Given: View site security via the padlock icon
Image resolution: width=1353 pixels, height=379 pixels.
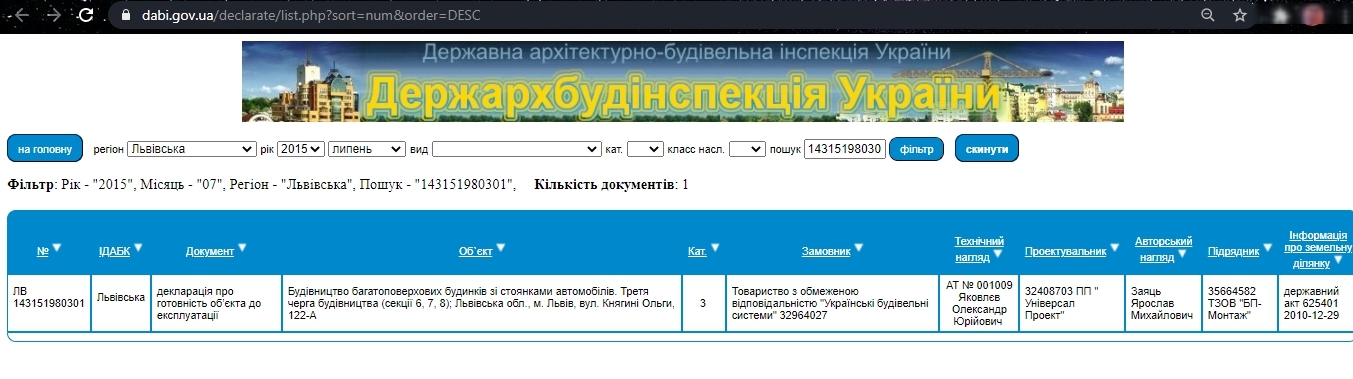Looking at the screenshot, I should tap(125, 15).
